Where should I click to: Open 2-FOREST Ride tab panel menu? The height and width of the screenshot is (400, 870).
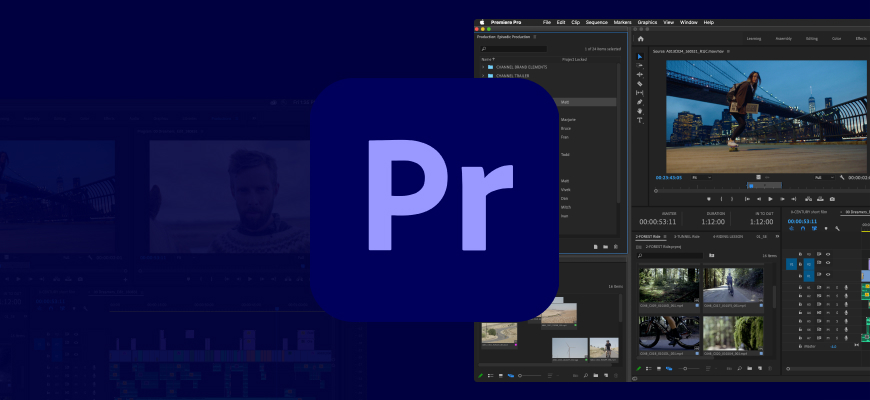tap(665, 236)
